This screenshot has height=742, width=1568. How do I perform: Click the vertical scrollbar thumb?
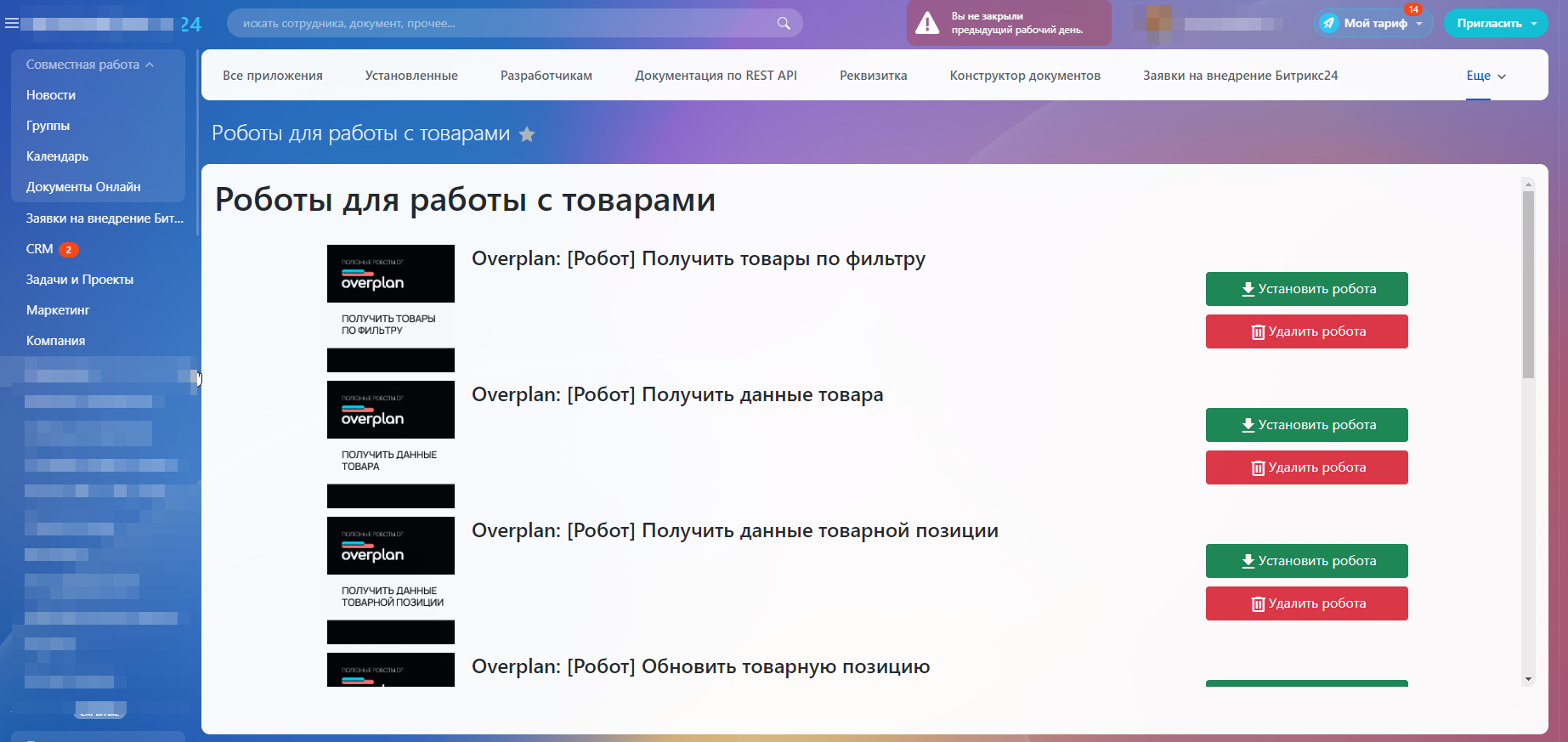(1528, 285)
